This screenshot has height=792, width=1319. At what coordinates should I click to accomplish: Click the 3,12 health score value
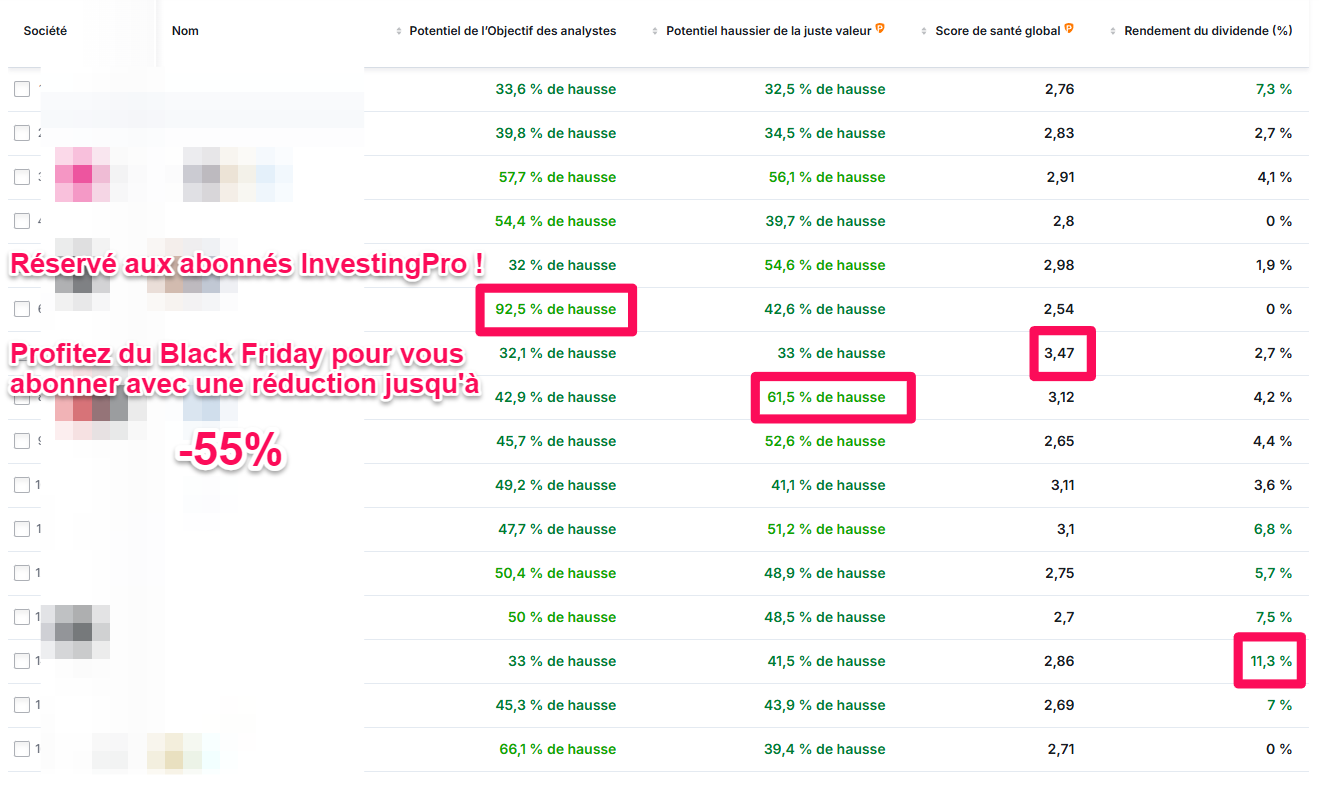point(1060,397)
